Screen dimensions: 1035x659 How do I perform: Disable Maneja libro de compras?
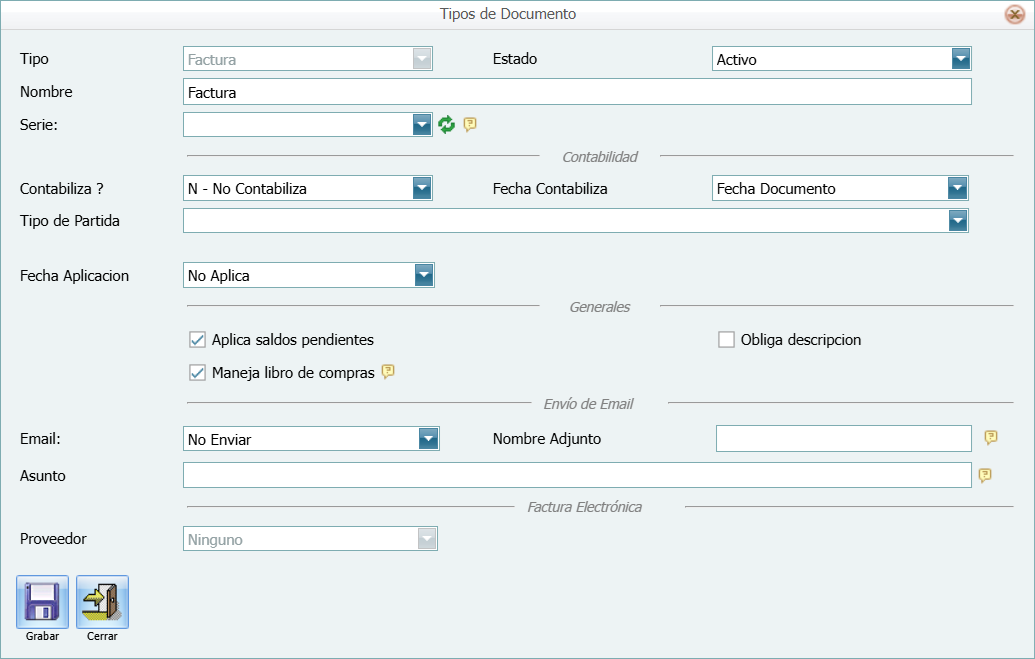tap(197, 371)
